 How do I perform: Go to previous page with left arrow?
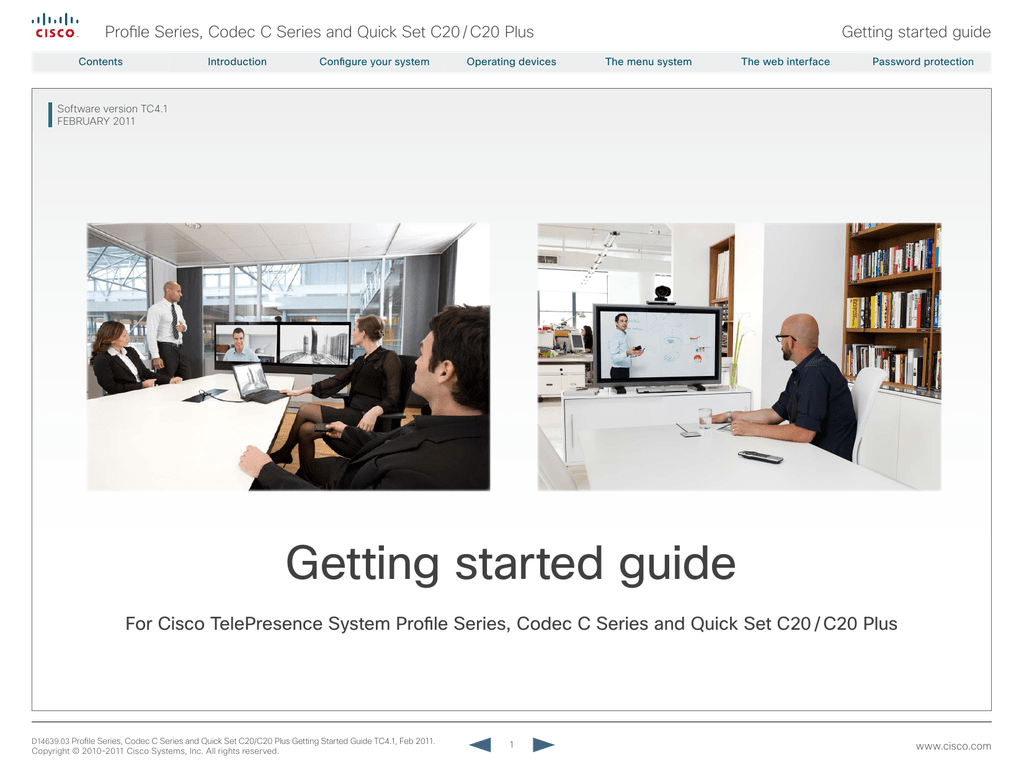[x=480, y=744]
